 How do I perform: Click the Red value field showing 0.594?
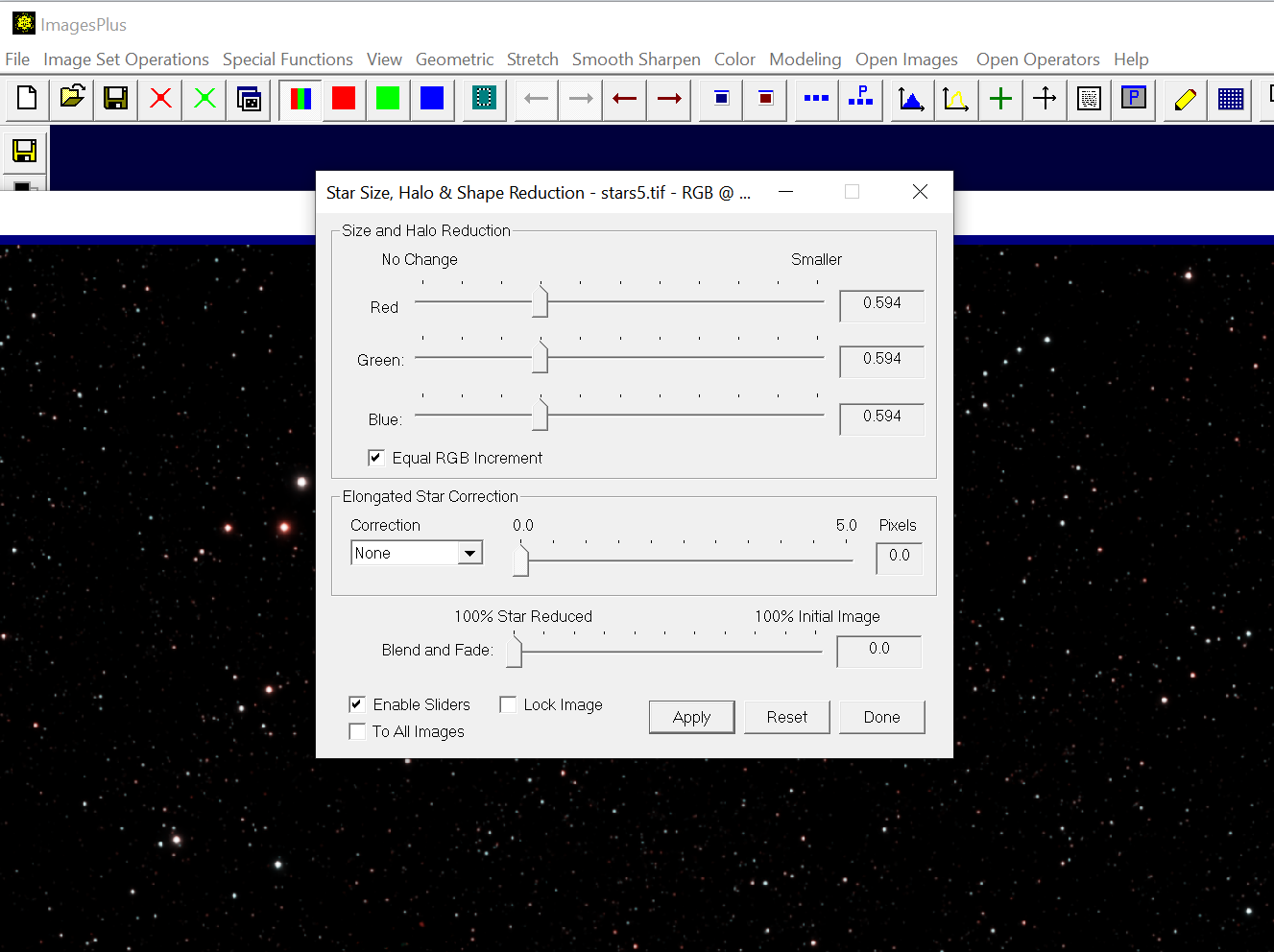click(881, 305)
